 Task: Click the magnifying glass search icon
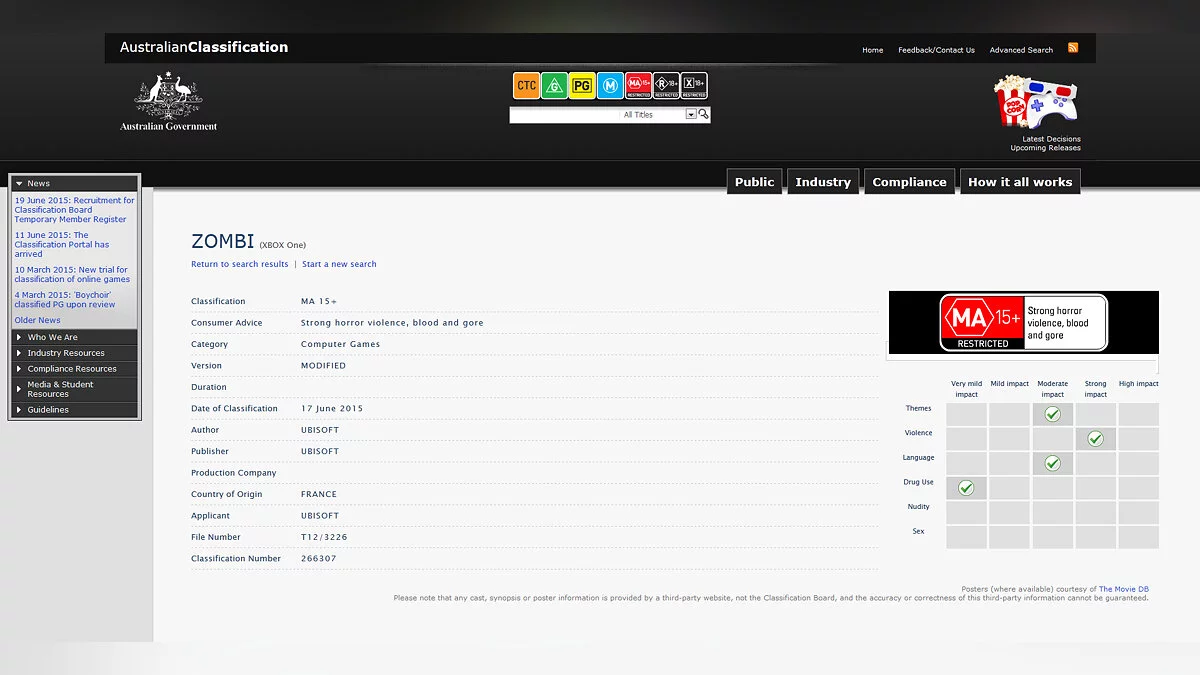(704, 115)
